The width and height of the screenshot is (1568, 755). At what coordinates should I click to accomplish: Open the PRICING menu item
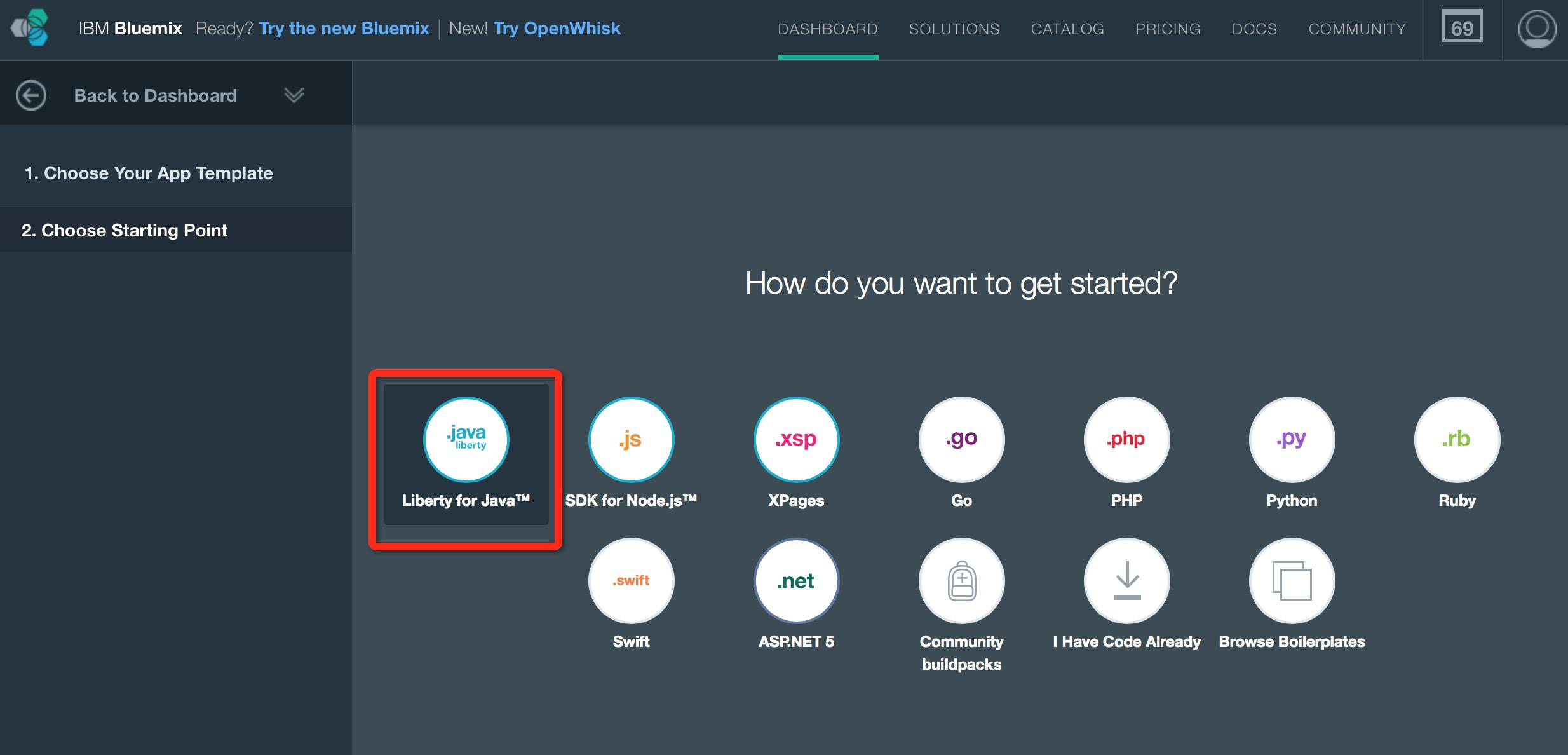click(1168, 29)
